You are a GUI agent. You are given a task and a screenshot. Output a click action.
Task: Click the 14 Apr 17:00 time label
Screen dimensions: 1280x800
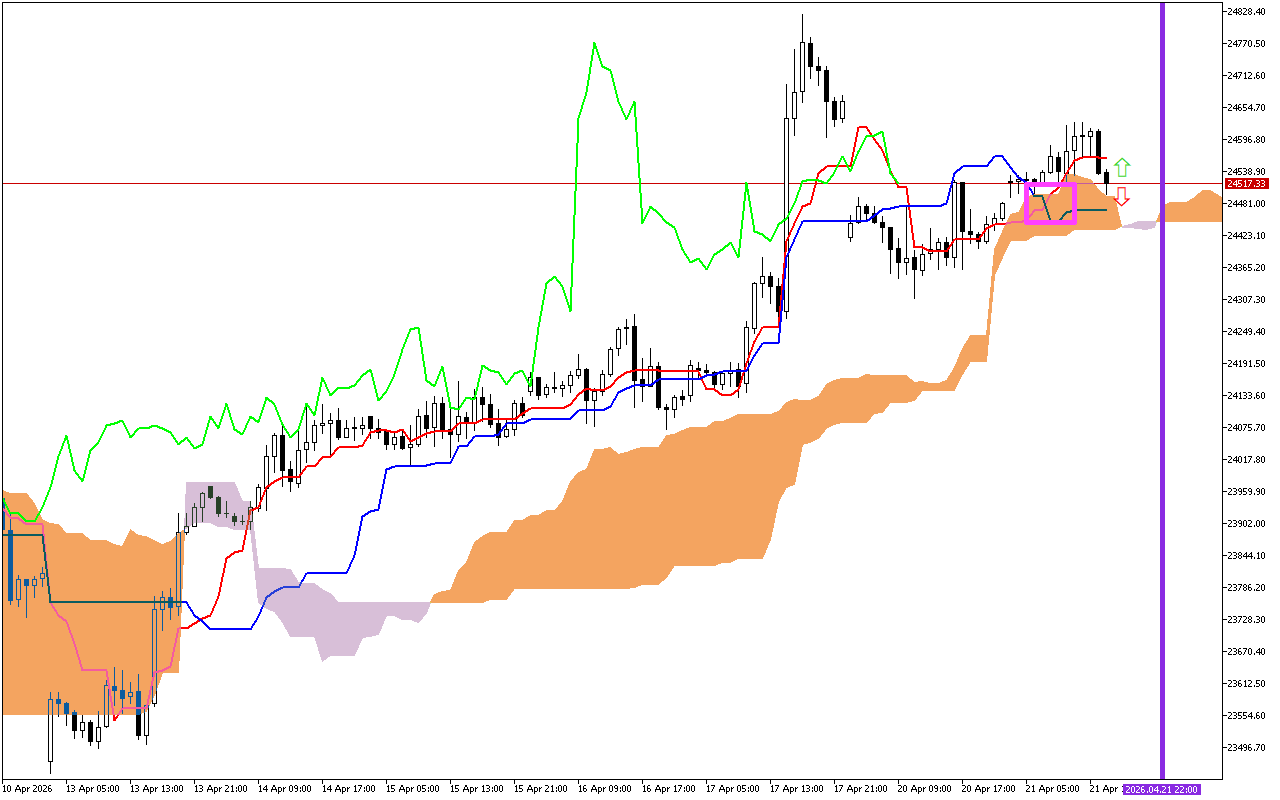tap(347, 789)
